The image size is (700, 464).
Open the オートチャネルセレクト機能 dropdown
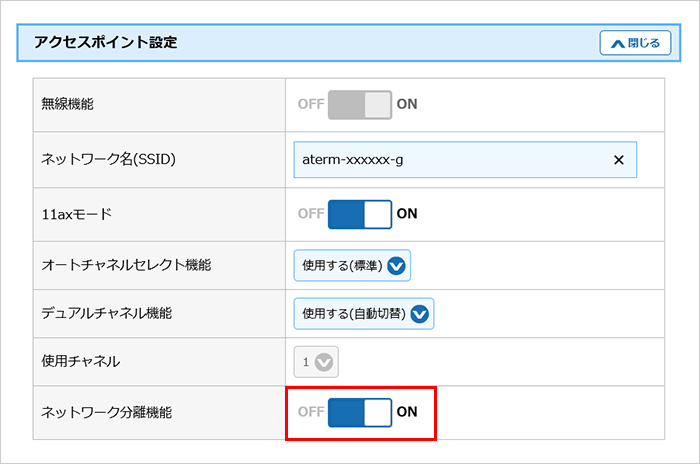(352, 266)
